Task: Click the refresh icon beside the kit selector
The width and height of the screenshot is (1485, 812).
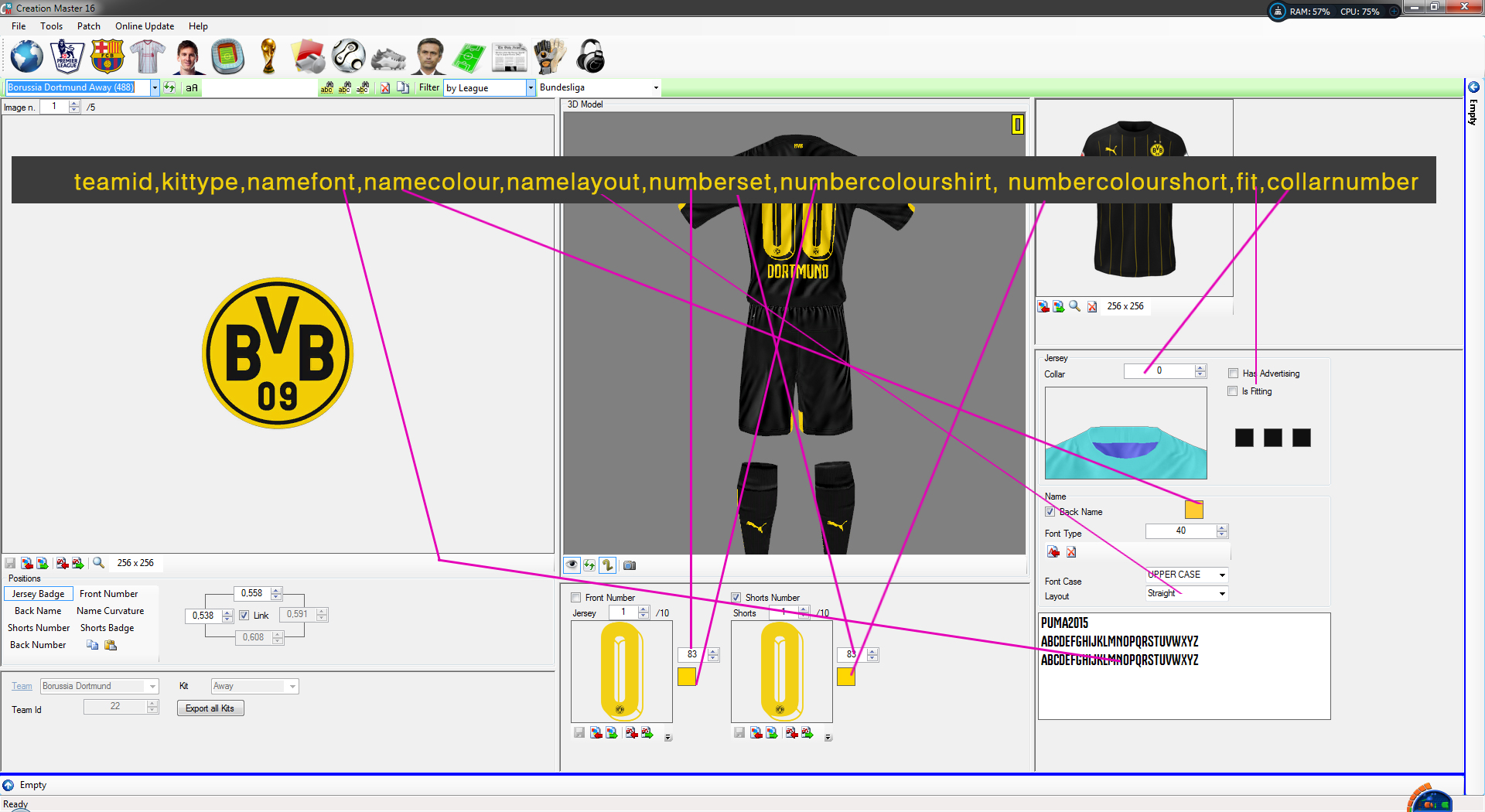Action: [x=169, y=87]
